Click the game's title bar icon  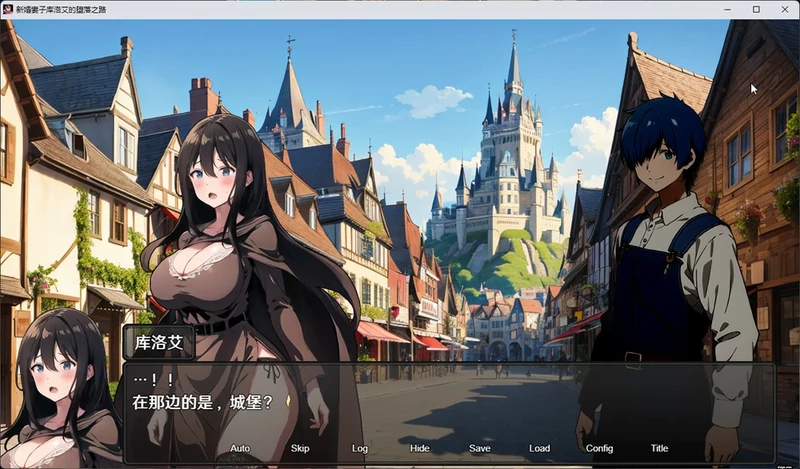click(x=8, y=9)
